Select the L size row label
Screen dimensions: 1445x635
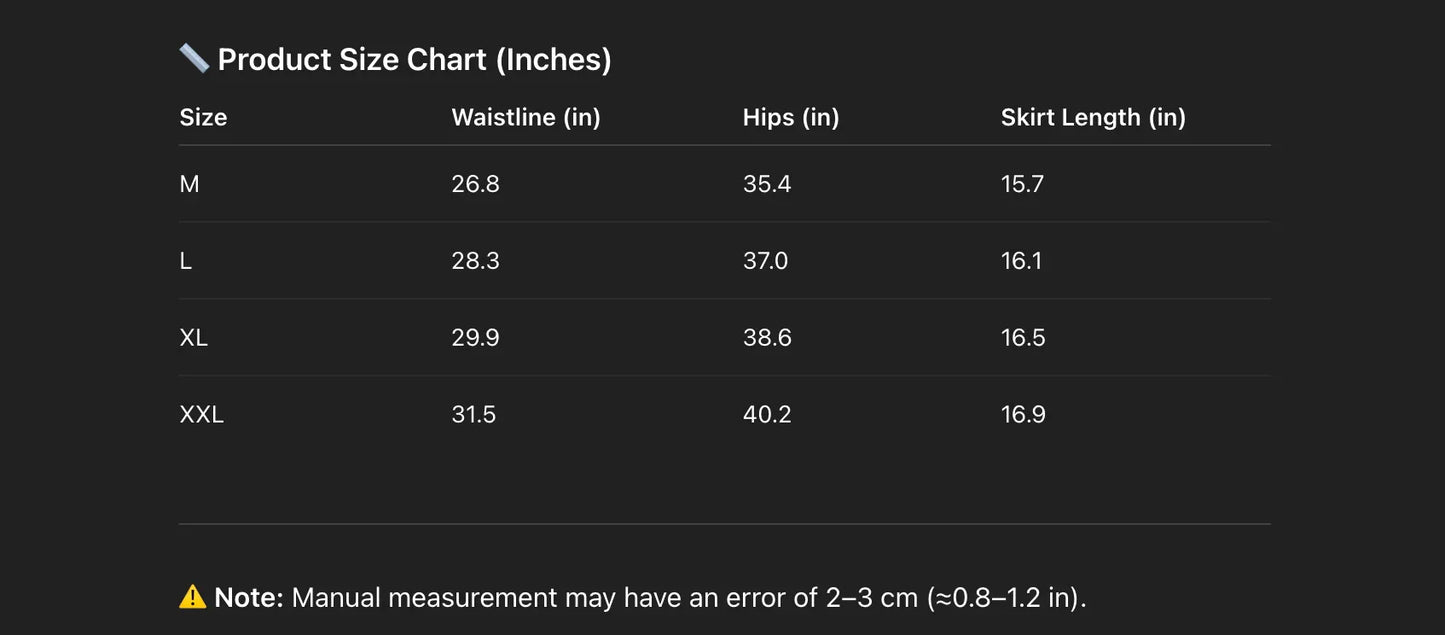tap(186, 261)
